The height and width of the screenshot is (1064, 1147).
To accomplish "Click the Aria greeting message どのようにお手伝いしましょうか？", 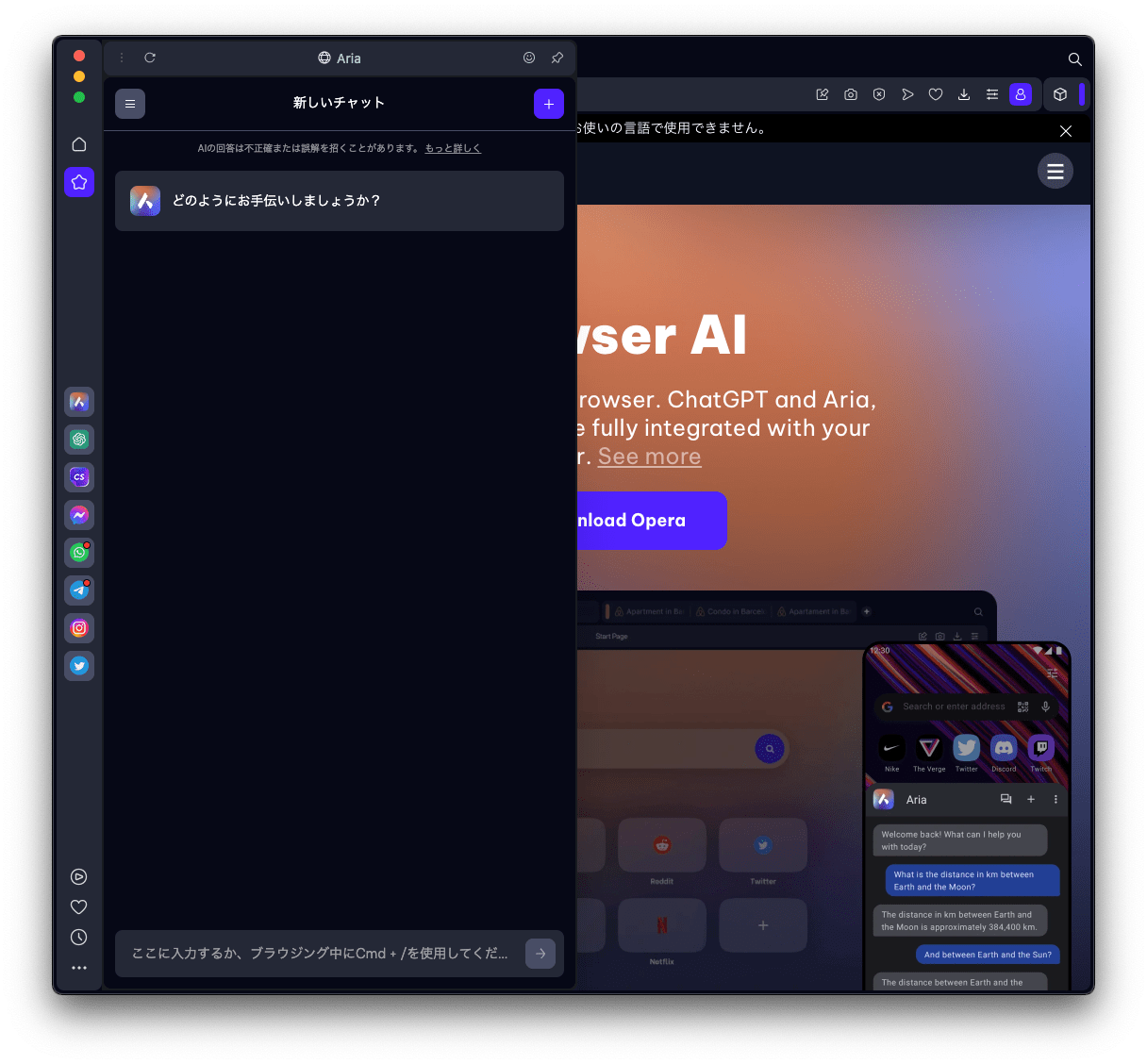I will pyautogui.click(x=340, y=201).
